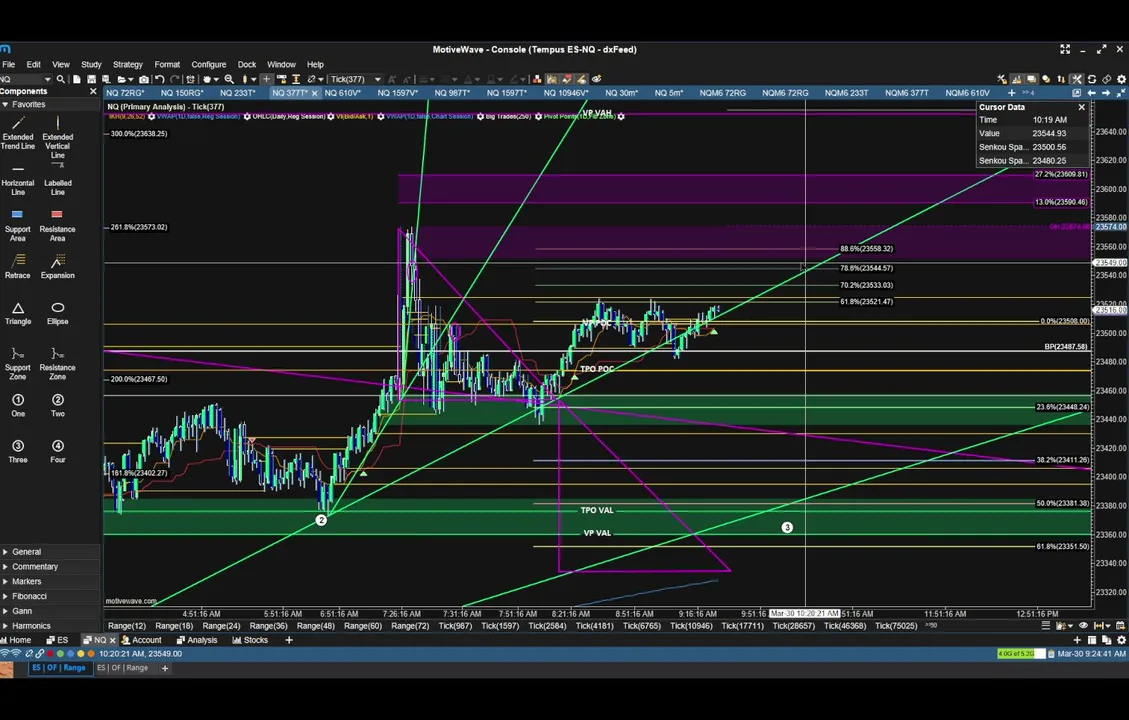This screenshot has width=1129, height=720.
Task: Open the Analysis page tab
Action: click(197, 640)
